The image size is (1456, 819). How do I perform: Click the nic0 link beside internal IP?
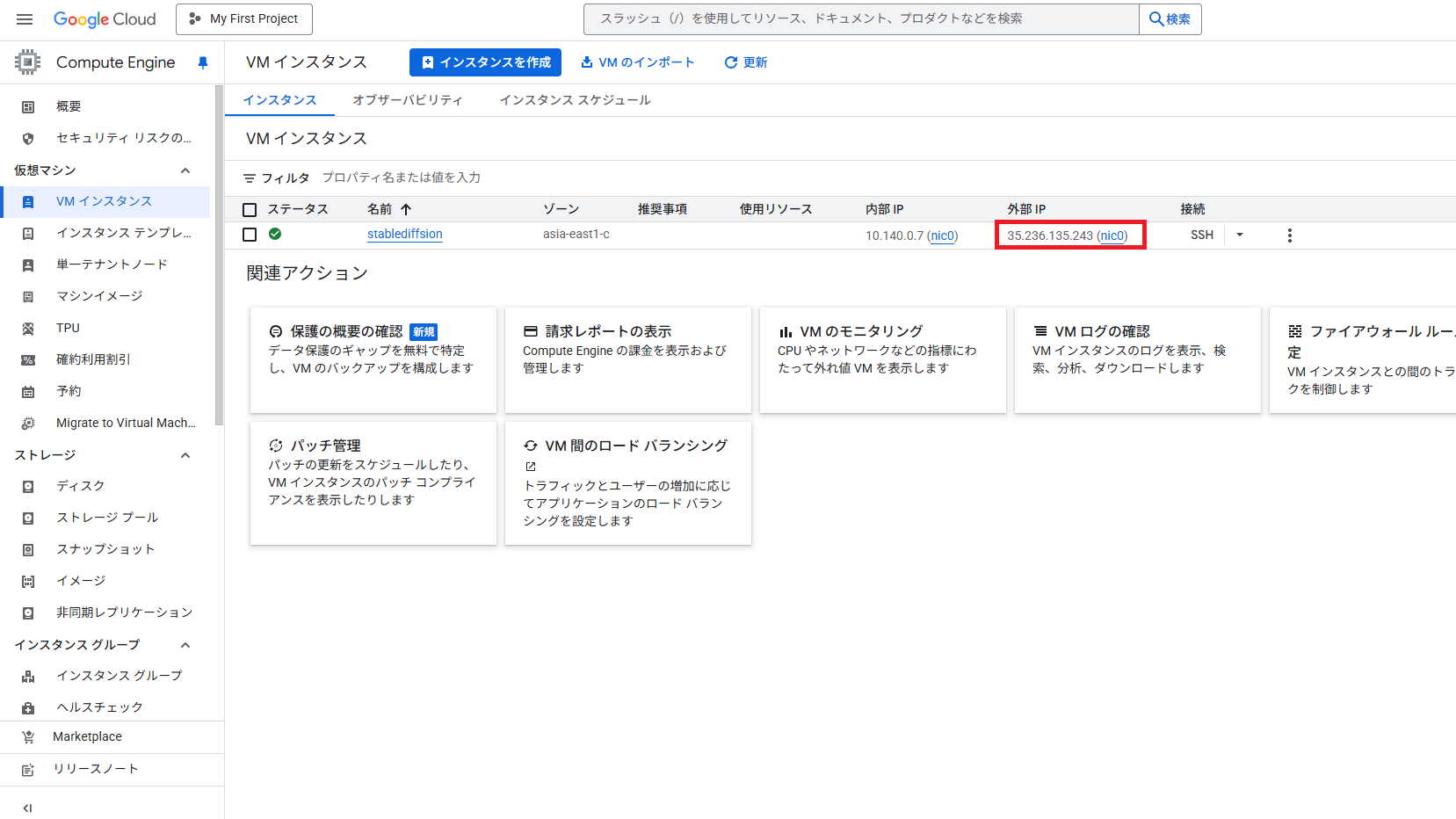[942, 236]
